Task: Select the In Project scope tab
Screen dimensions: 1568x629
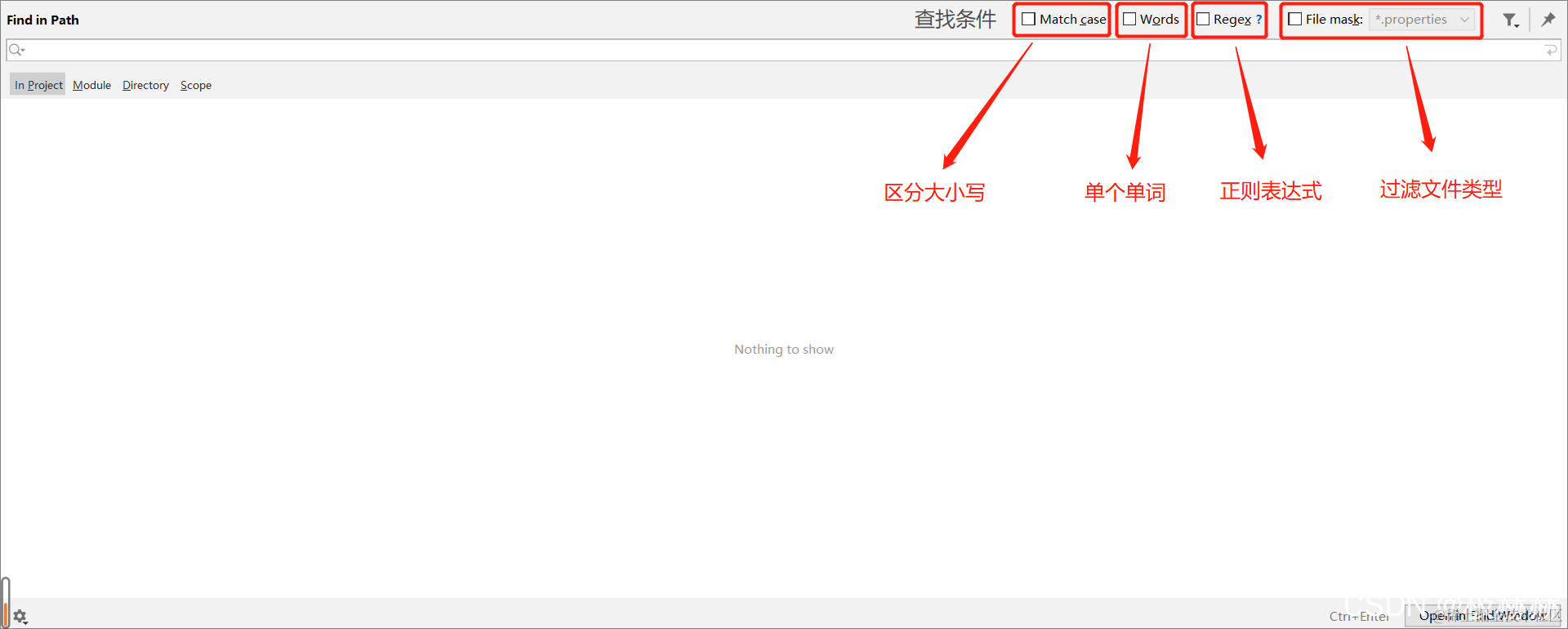Action: pos(38,85)
